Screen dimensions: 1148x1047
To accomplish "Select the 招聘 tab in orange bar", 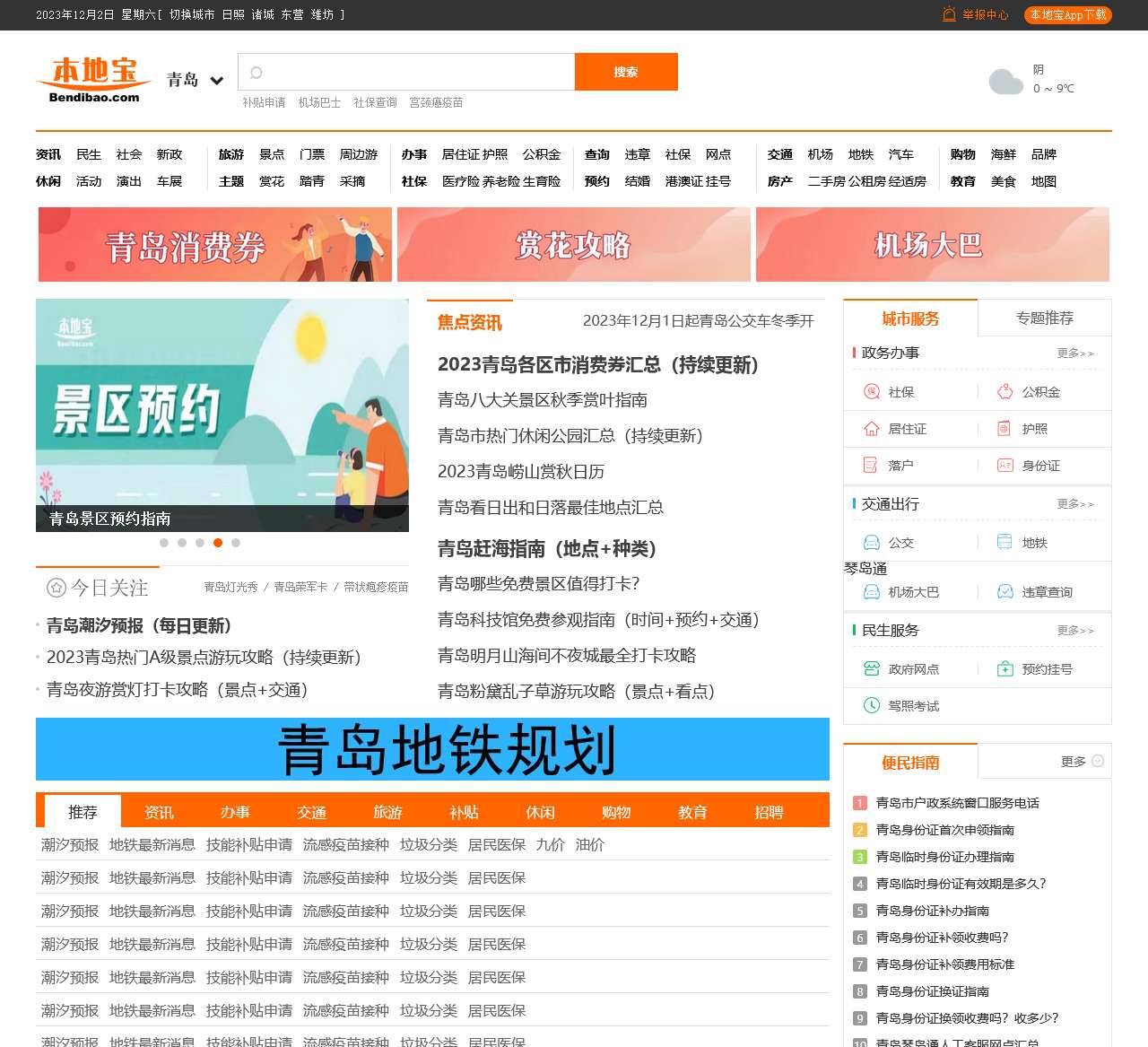I will click(x=769, y=812).
